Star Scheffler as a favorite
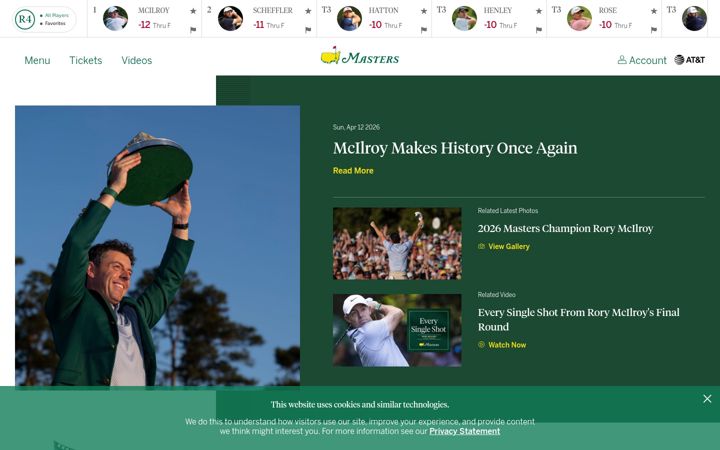 [x=308, y=11]
